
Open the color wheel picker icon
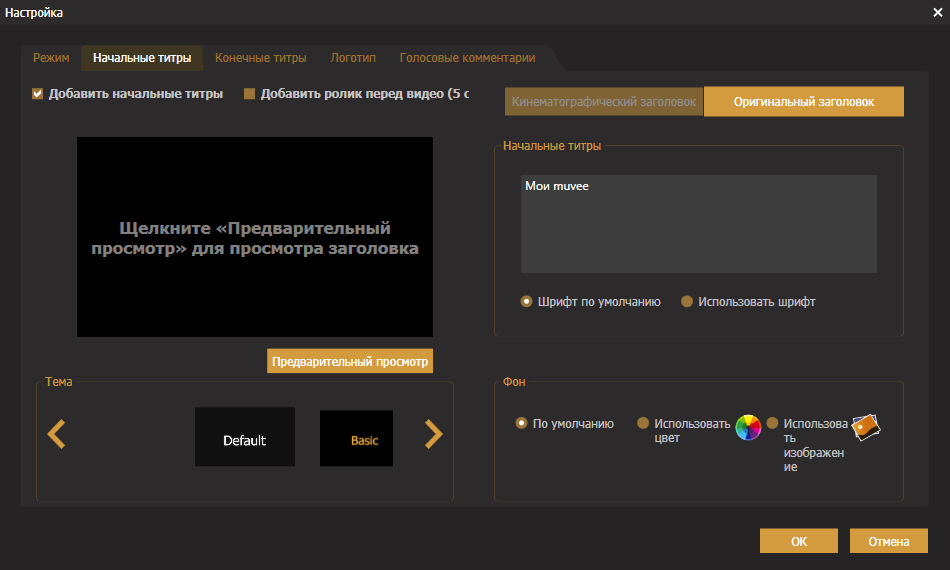(x=748, y=428)
